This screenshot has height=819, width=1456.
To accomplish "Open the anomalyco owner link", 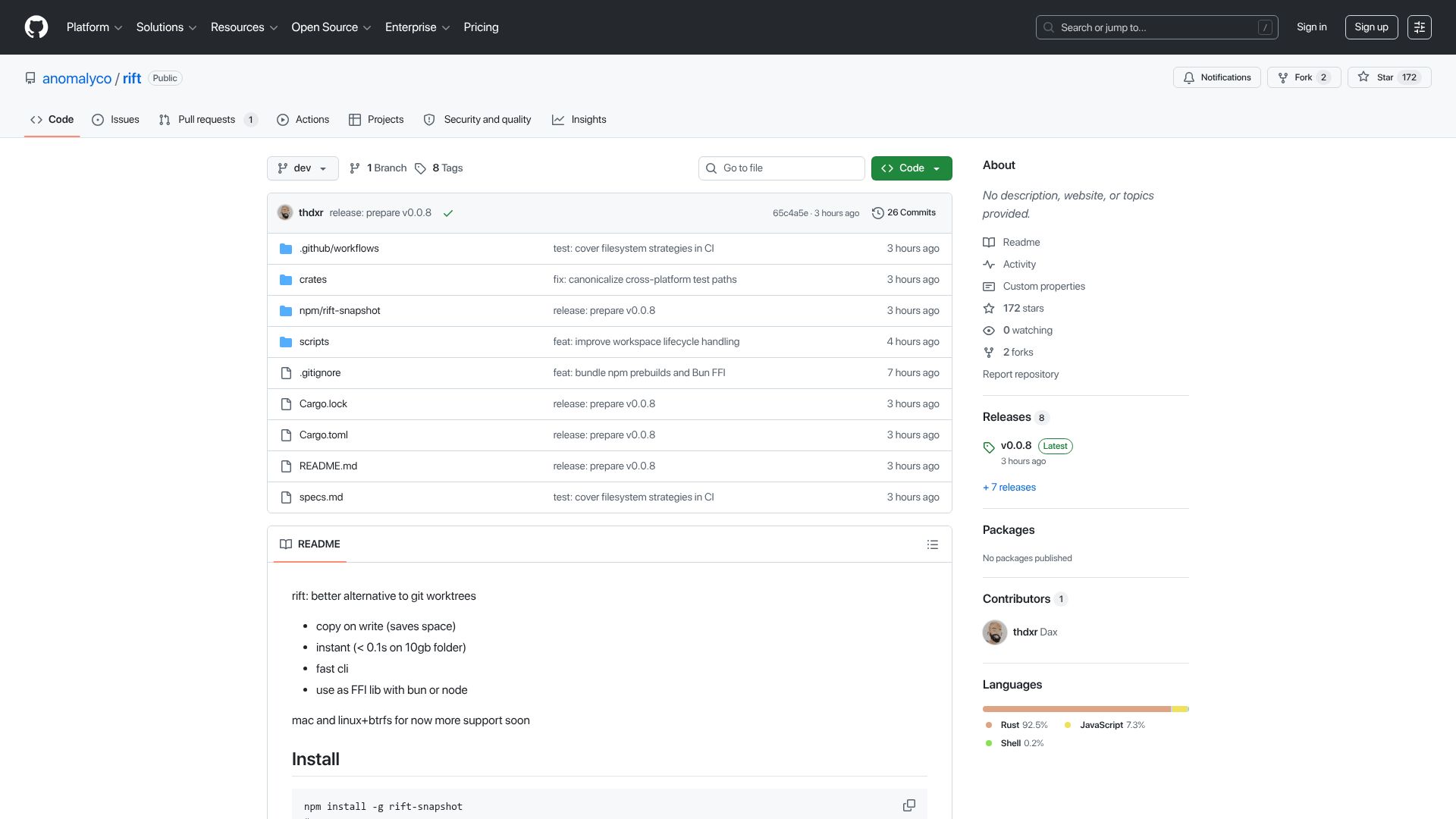I will click(x=77, y=78).
